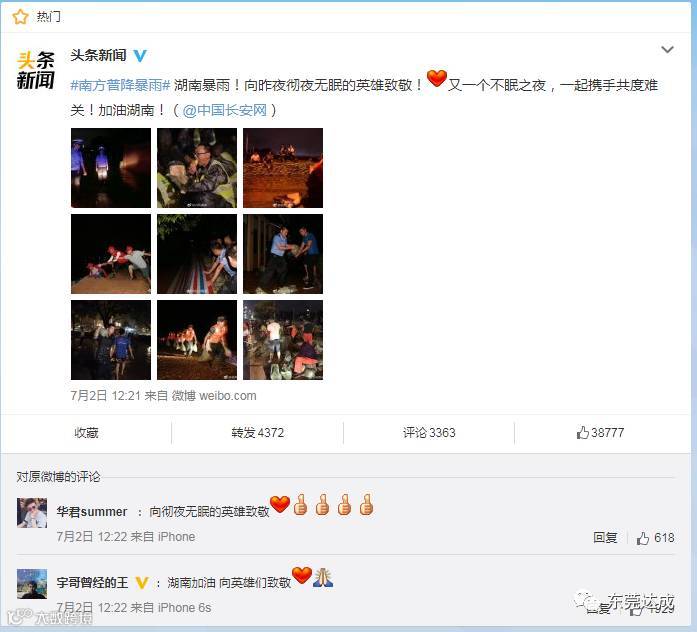697x632 pixels.
Task: Click the 华君summer username
Action: click(92, 512)
